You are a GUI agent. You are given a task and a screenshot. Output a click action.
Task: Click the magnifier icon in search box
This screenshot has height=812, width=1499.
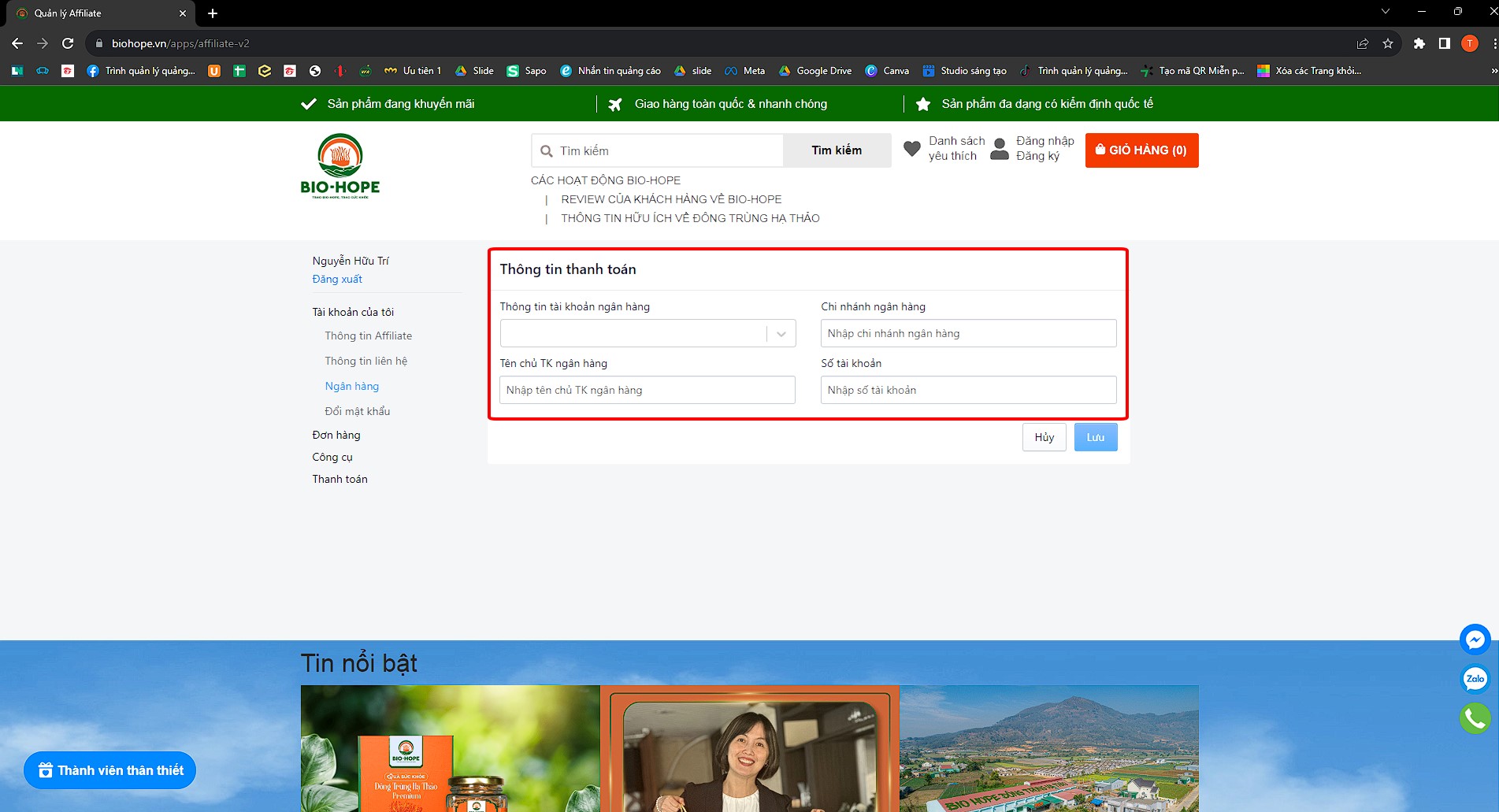pos(547,151)
